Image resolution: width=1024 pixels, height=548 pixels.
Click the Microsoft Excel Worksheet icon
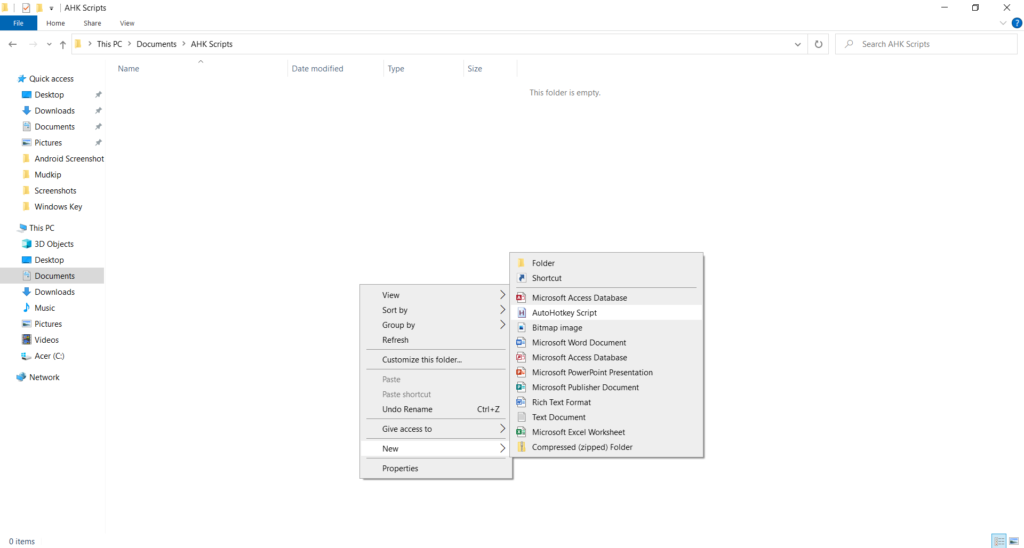point(521,432)
